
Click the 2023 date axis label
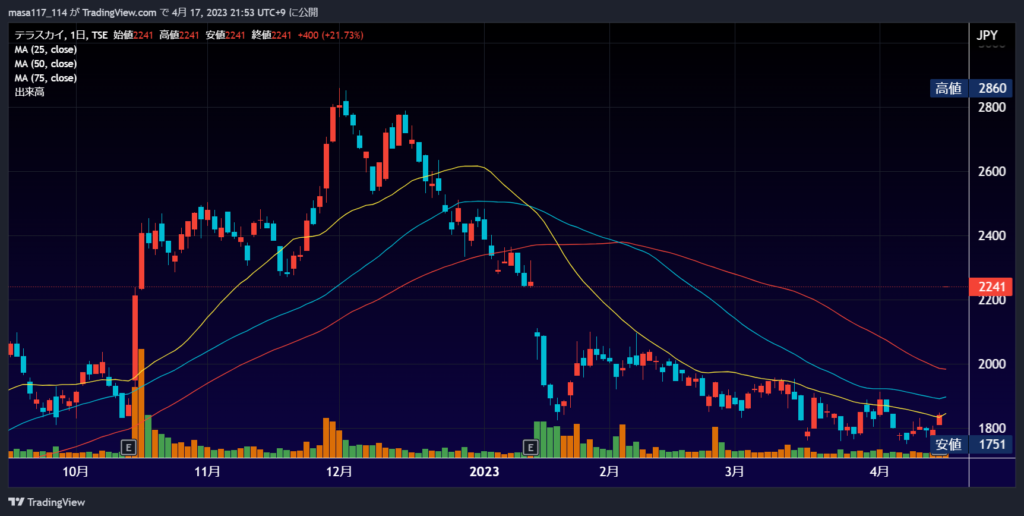(x=485, y=472)
